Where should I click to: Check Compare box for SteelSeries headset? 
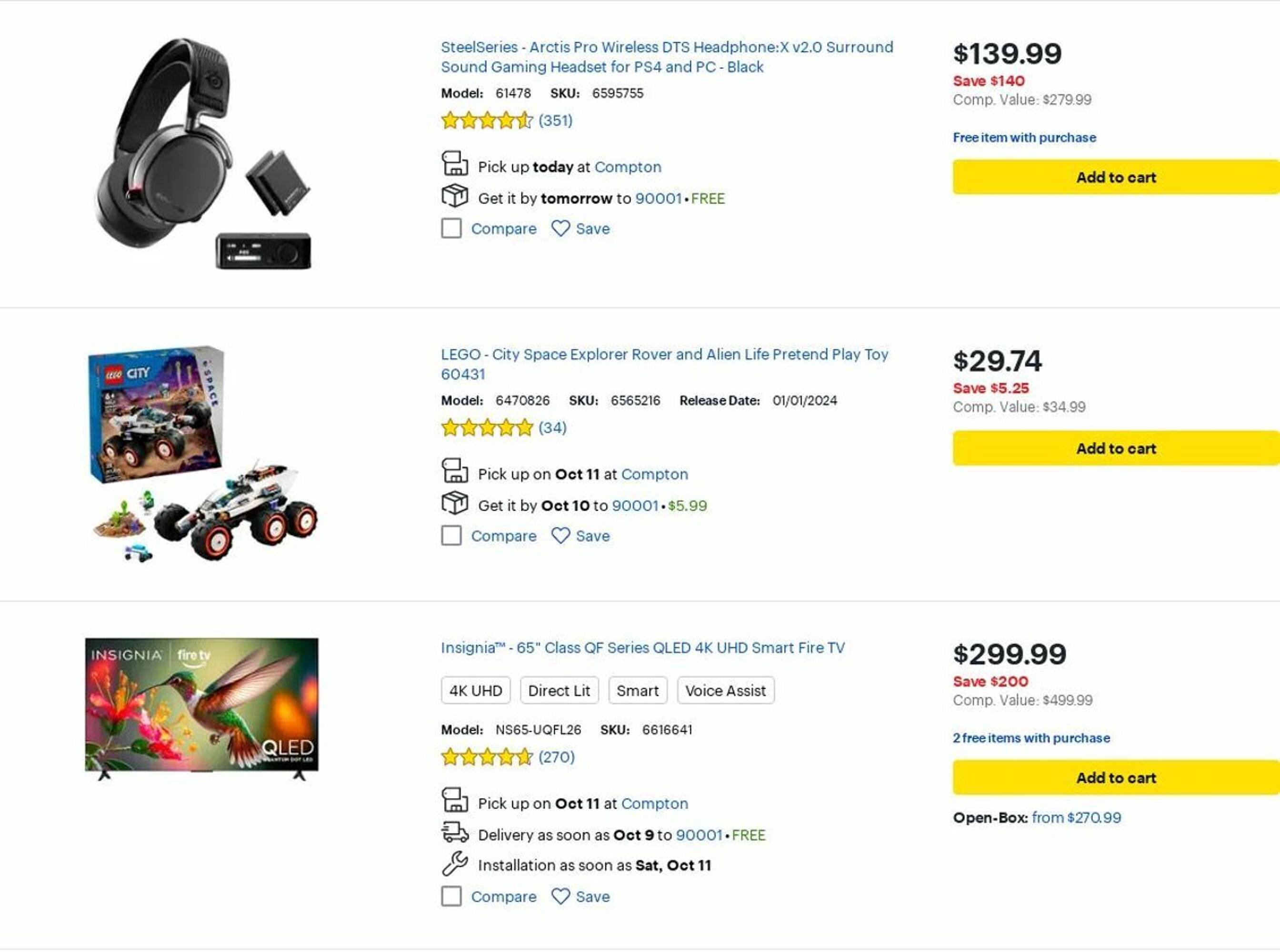point(451,228)
